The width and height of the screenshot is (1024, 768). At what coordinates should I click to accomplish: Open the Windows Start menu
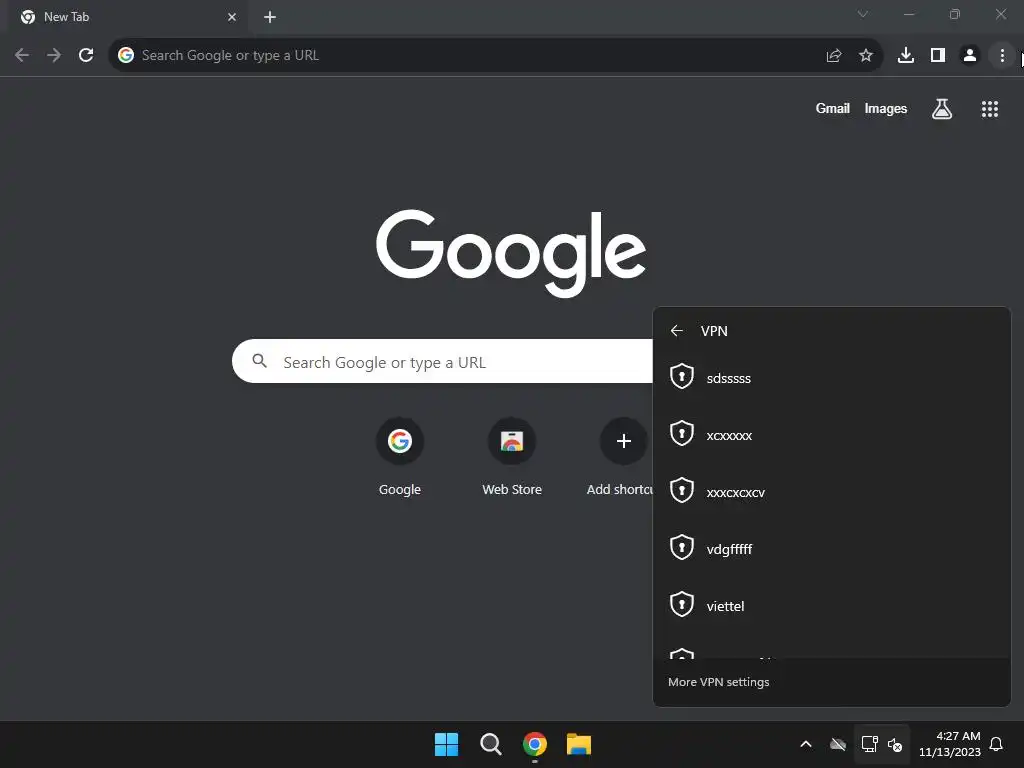click(447, 744)
